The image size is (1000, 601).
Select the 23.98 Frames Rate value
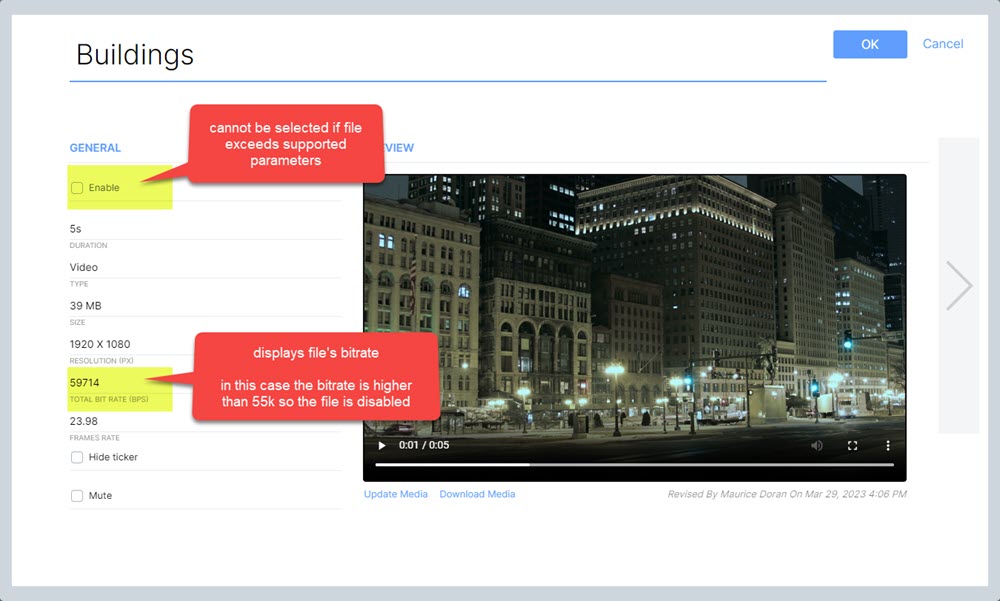(83, 421)
